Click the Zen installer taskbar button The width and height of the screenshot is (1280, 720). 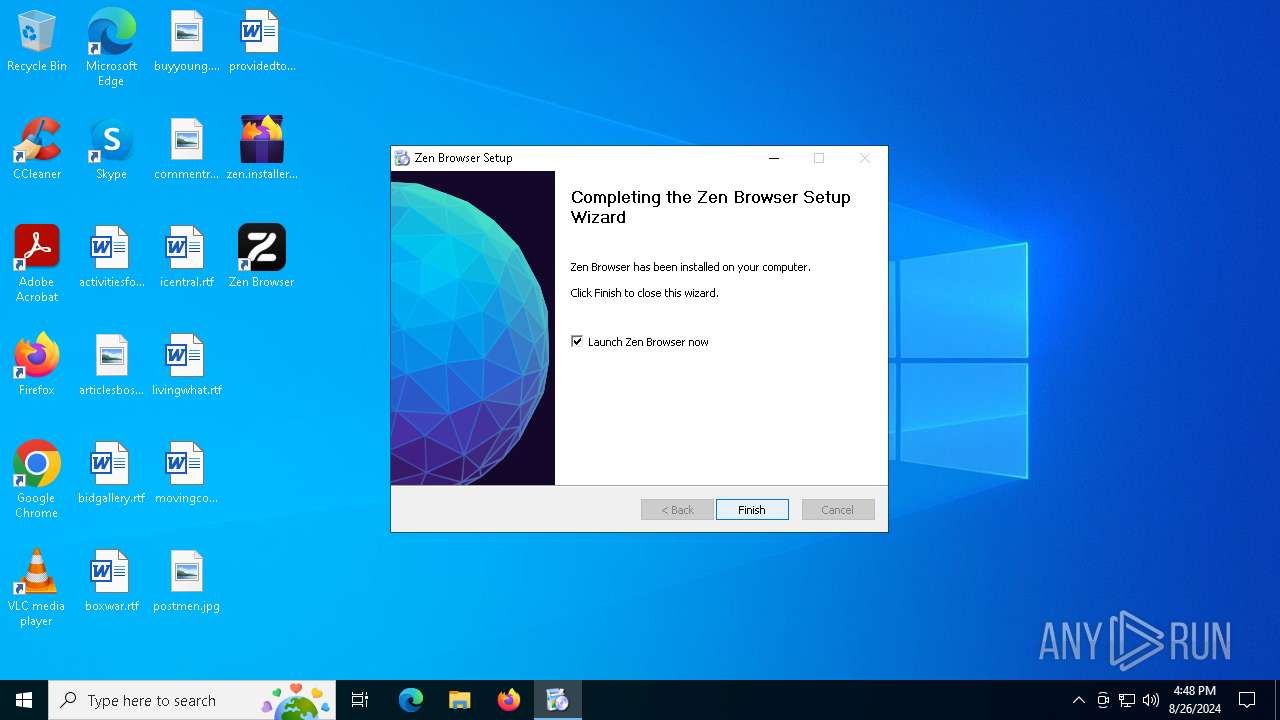[558, 700]
